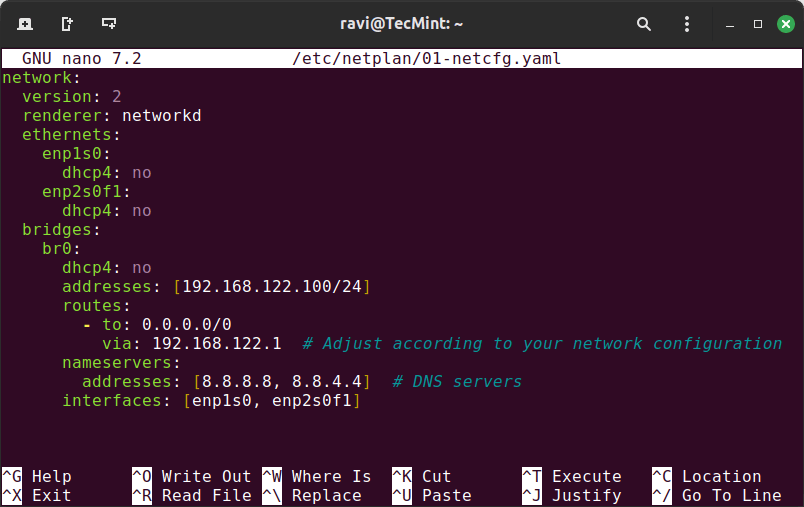Open the terminal search magnifier
The width and height of the screenshot is (804, 507).
point(644,24)
